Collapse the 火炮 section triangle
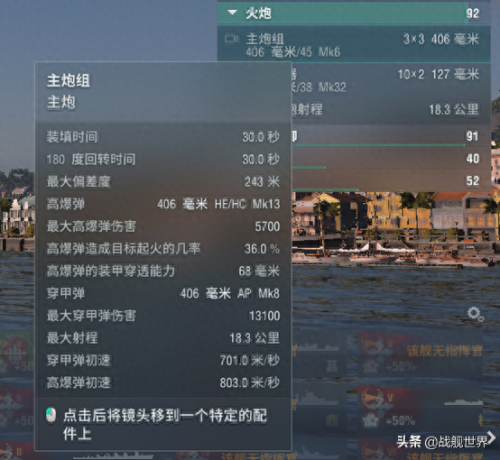Screen dimensions: 500x460 click(x=232, y=13)
